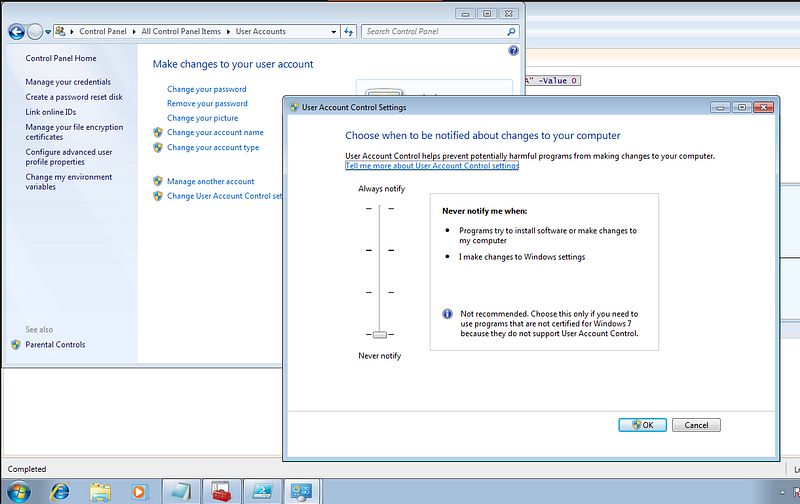Set UAC slider to Always notify tick
This screenshot has height=504, width=800.
[380, 209]
